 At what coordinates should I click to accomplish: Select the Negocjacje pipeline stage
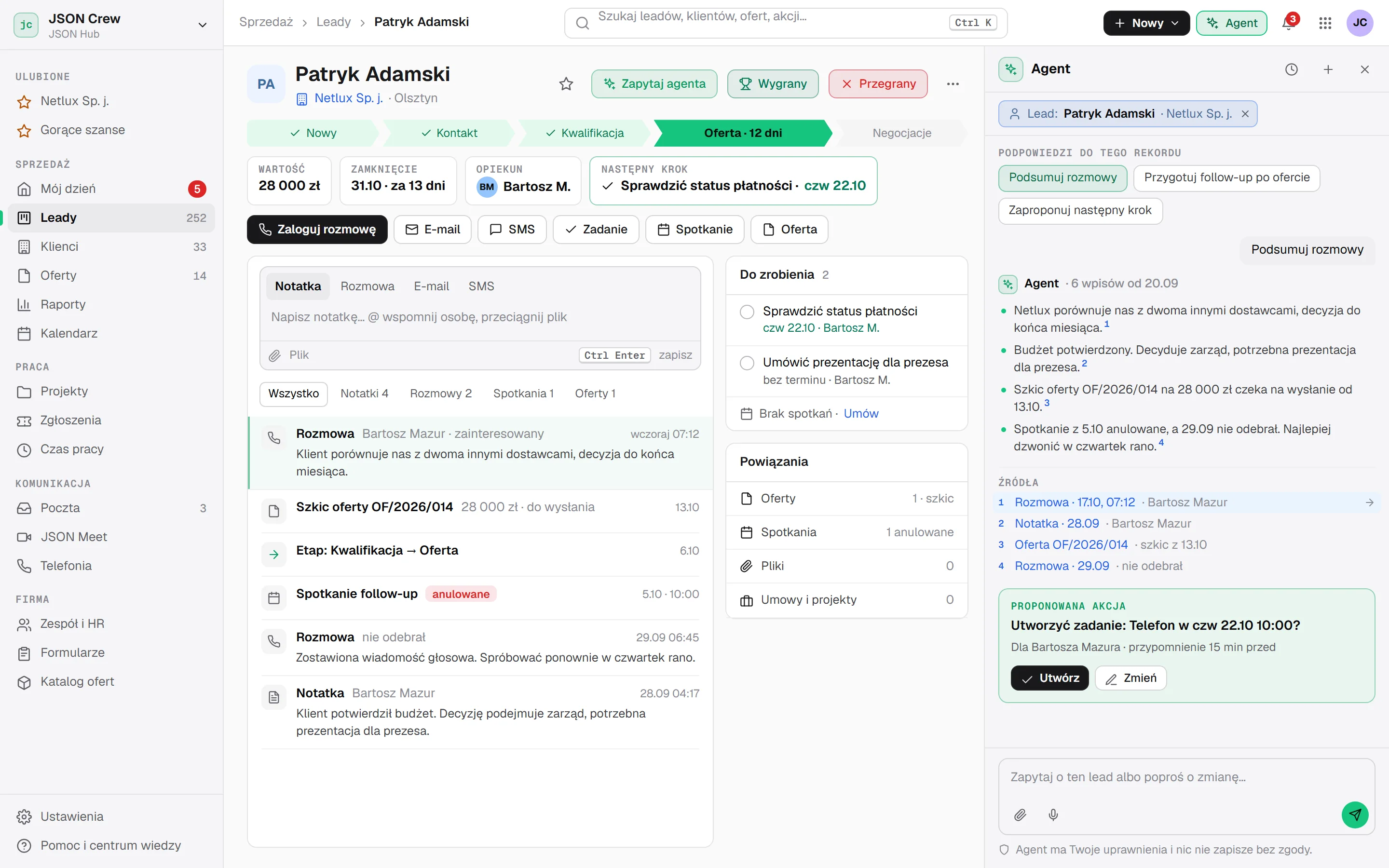tap(901, 133)
